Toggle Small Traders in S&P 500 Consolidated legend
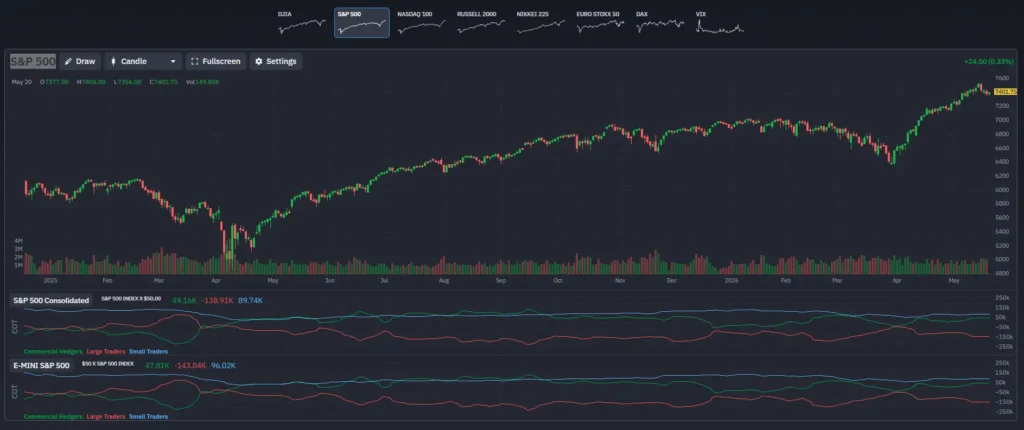 148,352
